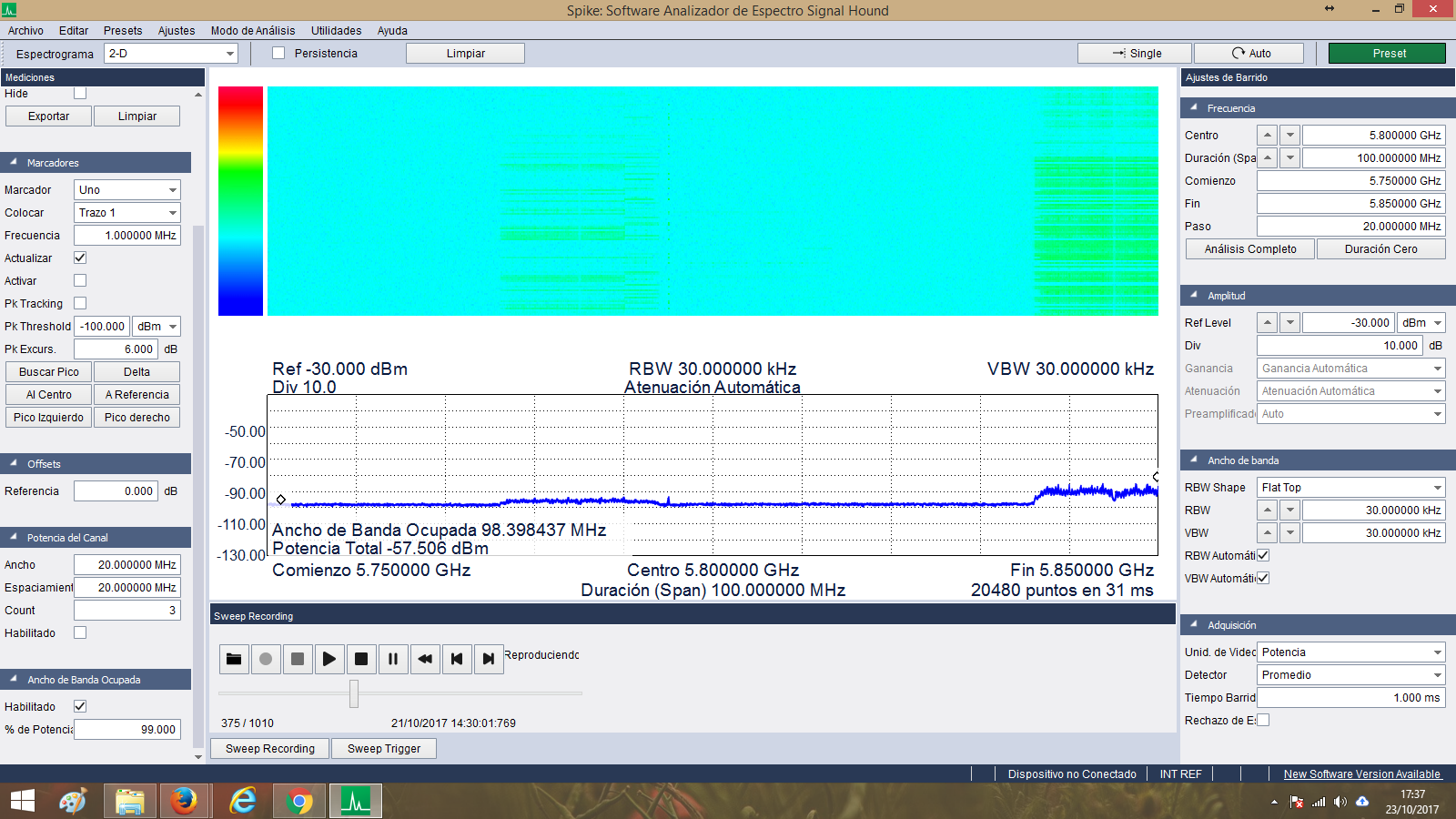
Task: Open the Espectrograma 2-D dropdown
Action: [x=170, y=54]
